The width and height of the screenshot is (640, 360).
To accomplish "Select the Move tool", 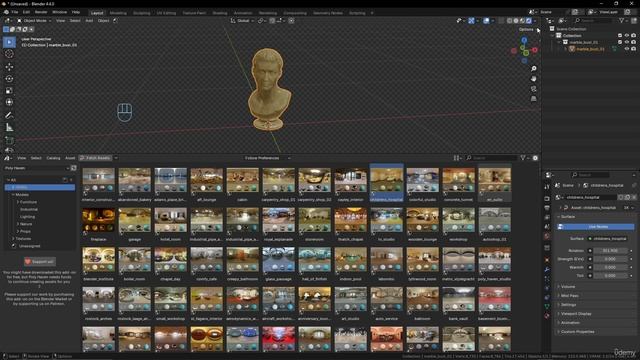I will click(9, 67).
